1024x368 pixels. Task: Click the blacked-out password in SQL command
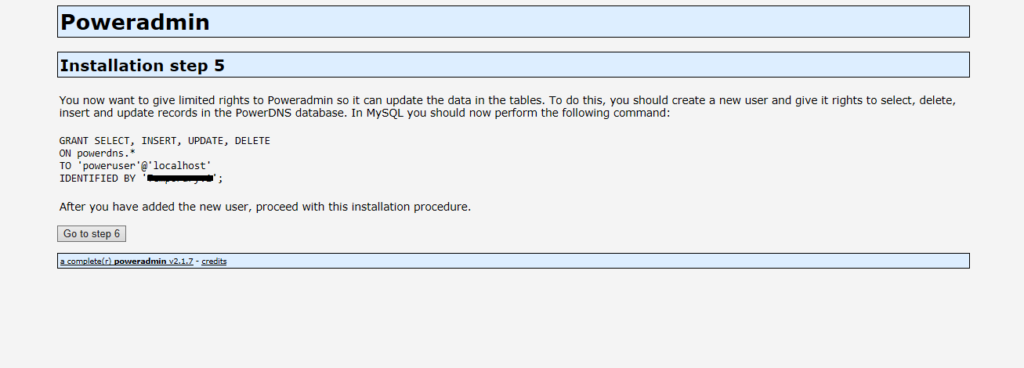coord(180,178)
